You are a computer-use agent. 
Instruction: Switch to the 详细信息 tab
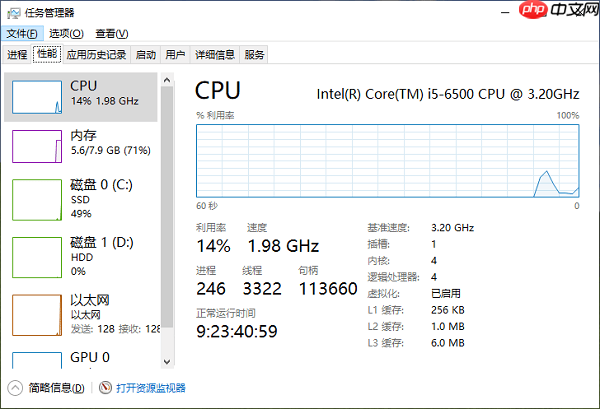click(x=215, y=55)
